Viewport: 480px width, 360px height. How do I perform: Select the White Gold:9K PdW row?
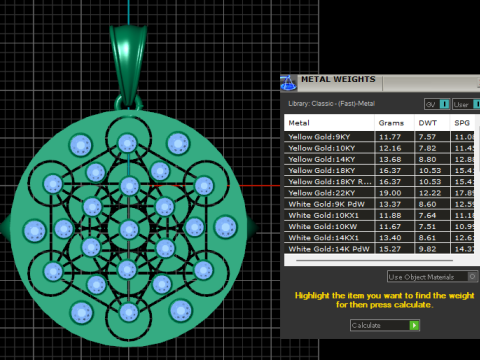pyautogui.click(x=379, y=204)
